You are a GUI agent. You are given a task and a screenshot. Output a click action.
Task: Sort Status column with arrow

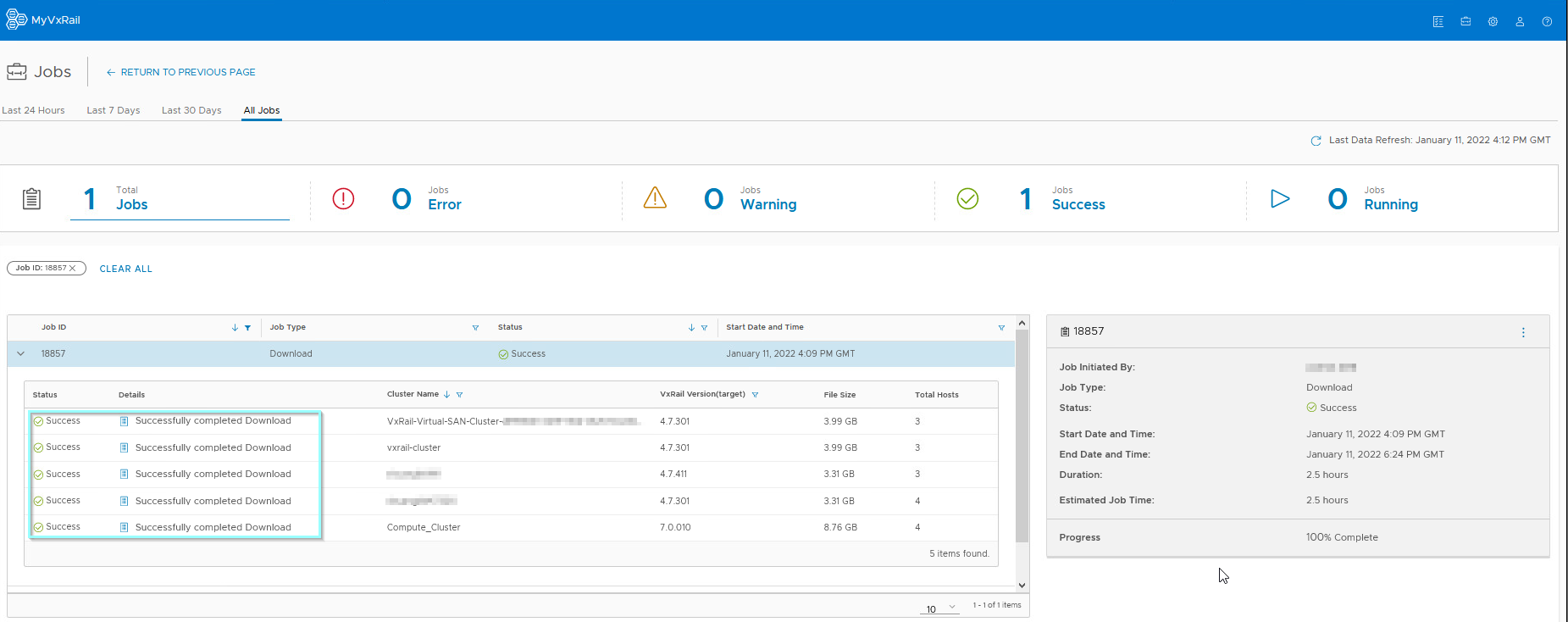[x=691, y=327]
